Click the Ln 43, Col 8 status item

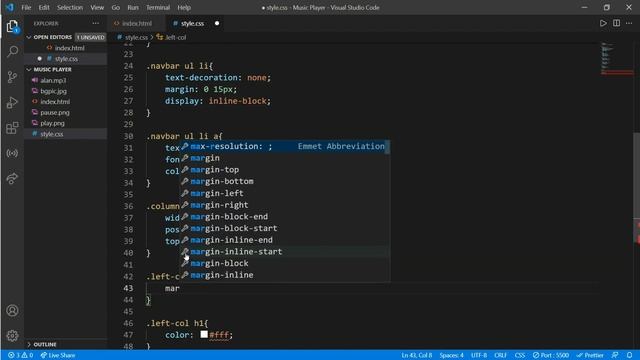coord(416,355)
